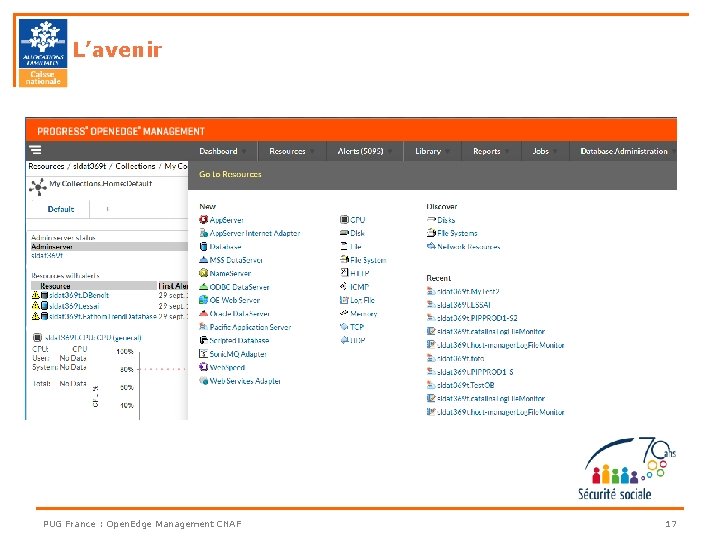Open recent resource sldat369t.toto
Screen dimensions: 720x540
point(461,358)
